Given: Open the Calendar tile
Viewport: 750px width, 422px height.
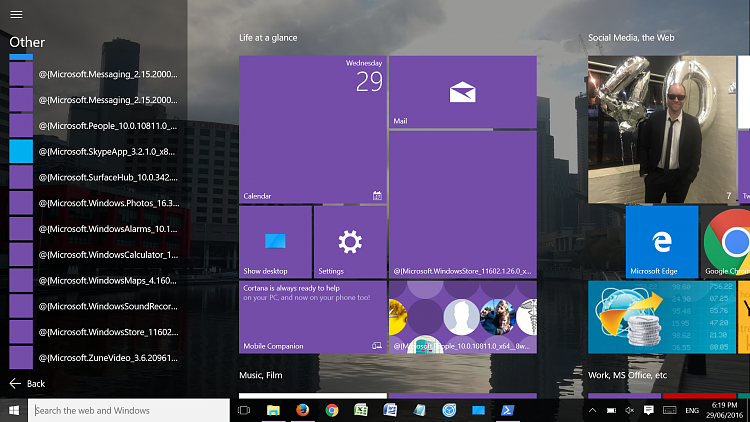Looking at the screenshot, I should click(313, 129).
